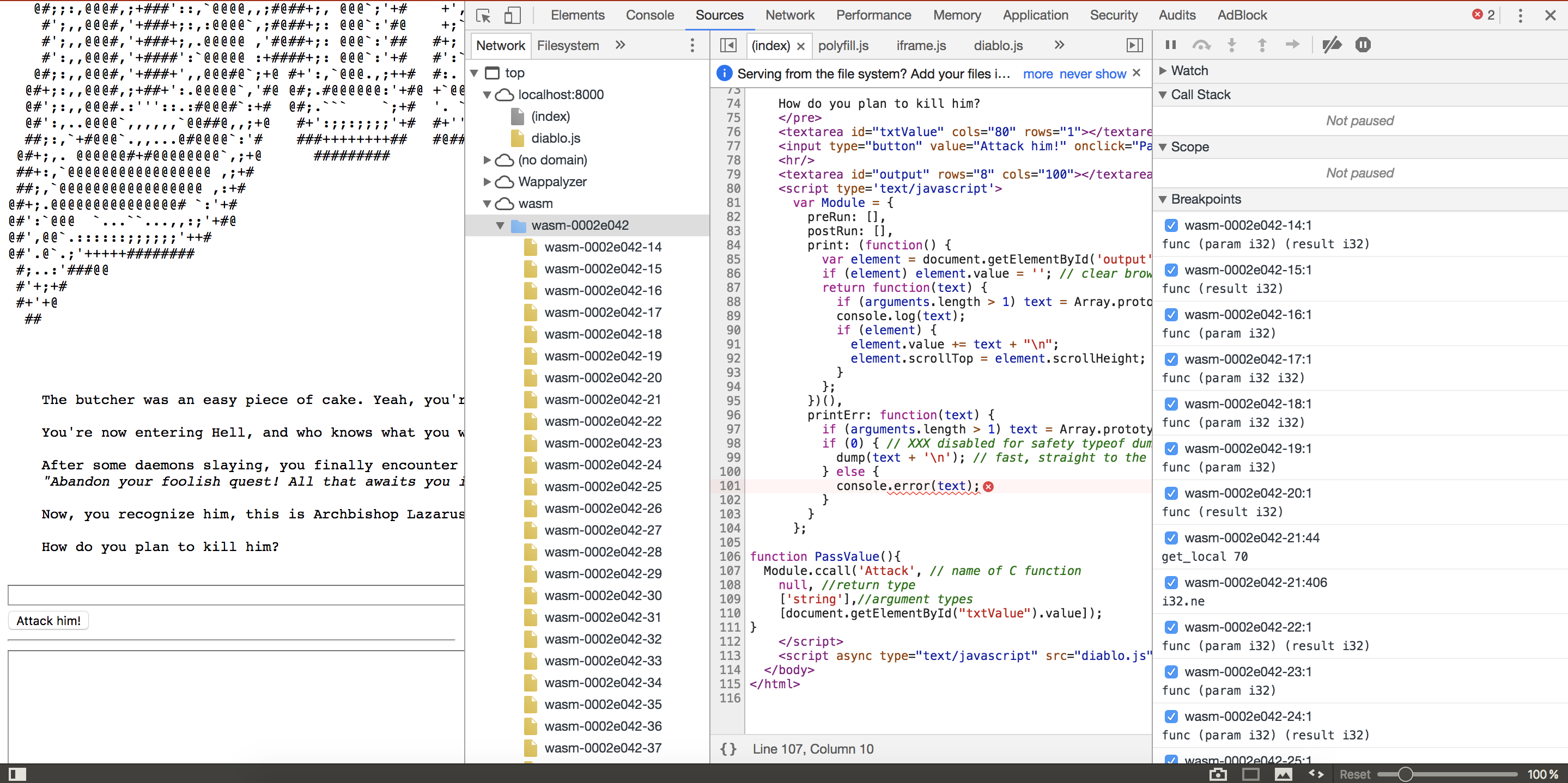Image resolution: width=1568 pixels, height=783 pixels.
Task: Toggle breakpoint wasm-0002e042-17:1 checkbox
Action: (x=1170, y=359)
